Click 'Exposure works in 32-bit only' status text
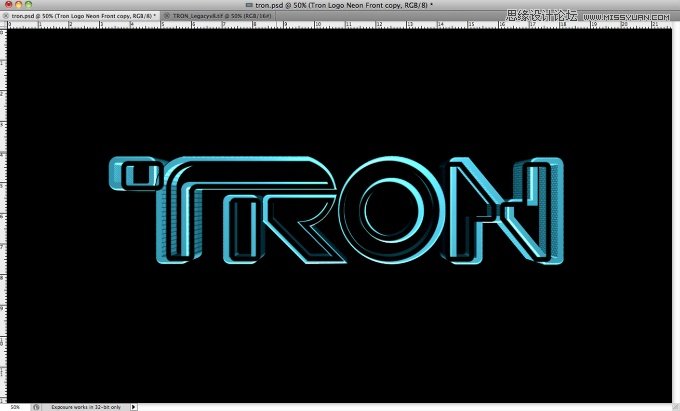 [x=86, y=407]
